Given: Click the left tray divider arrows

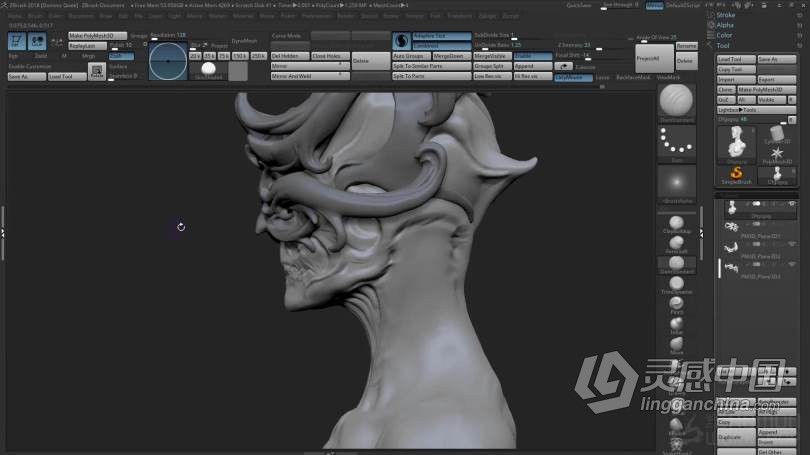Looking at the screenshot, I should coord(3,233).
